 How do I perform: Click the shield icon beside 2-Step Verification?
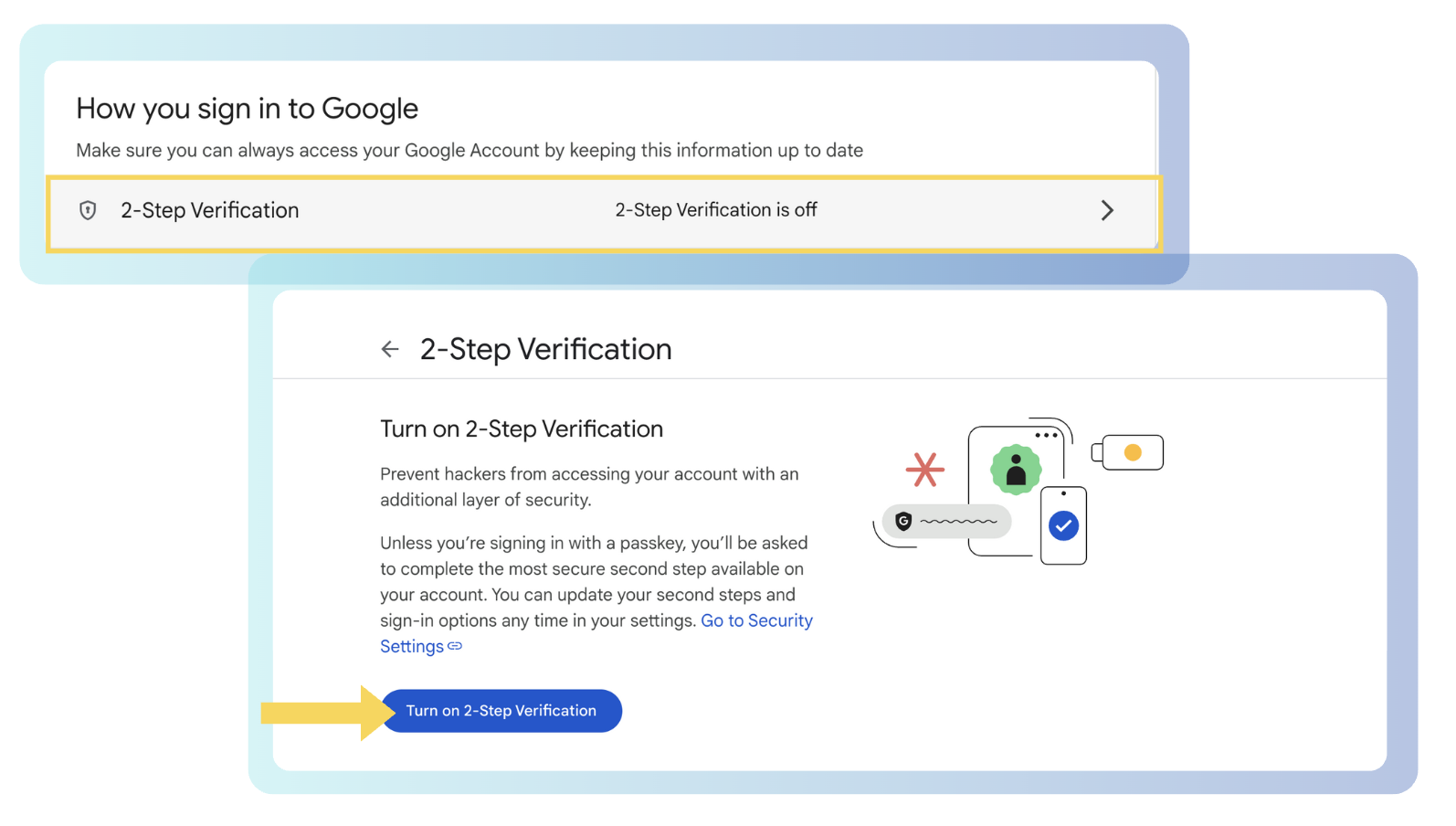click(88, 211)
